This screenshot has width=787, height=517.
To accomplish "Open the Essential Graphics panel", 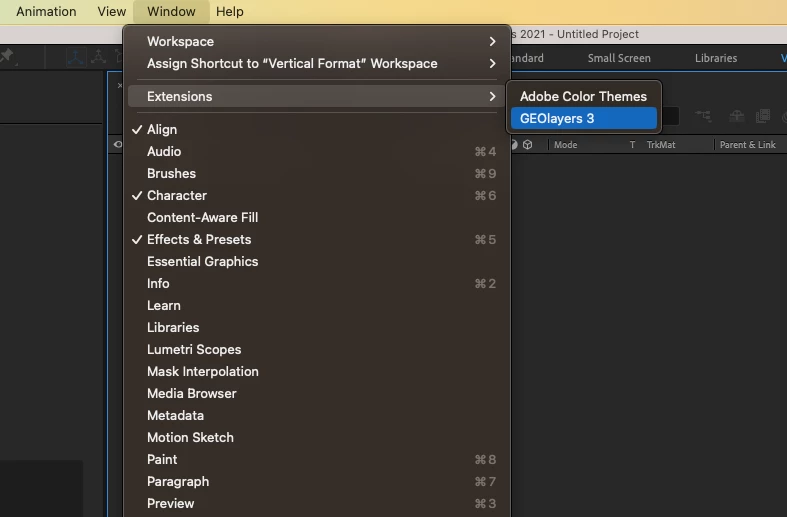I will (316, 262).
